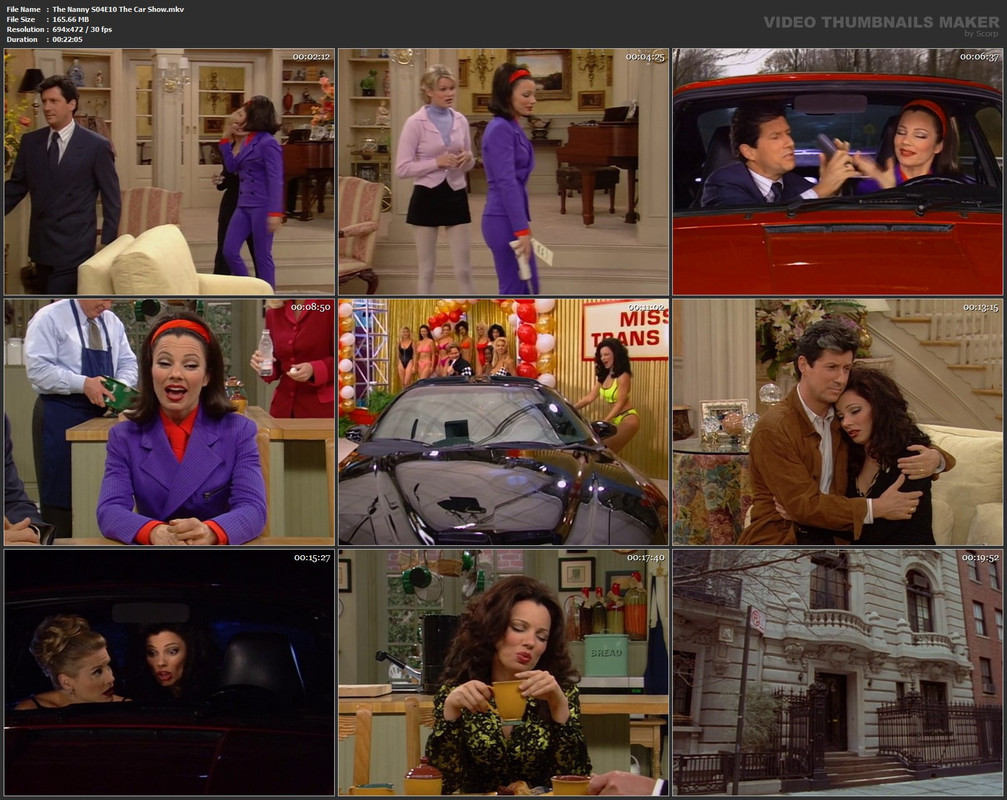Screen dimensions: 1007x800
Task: Click the file size value 165.66 MB
Action: click(71, 19)
